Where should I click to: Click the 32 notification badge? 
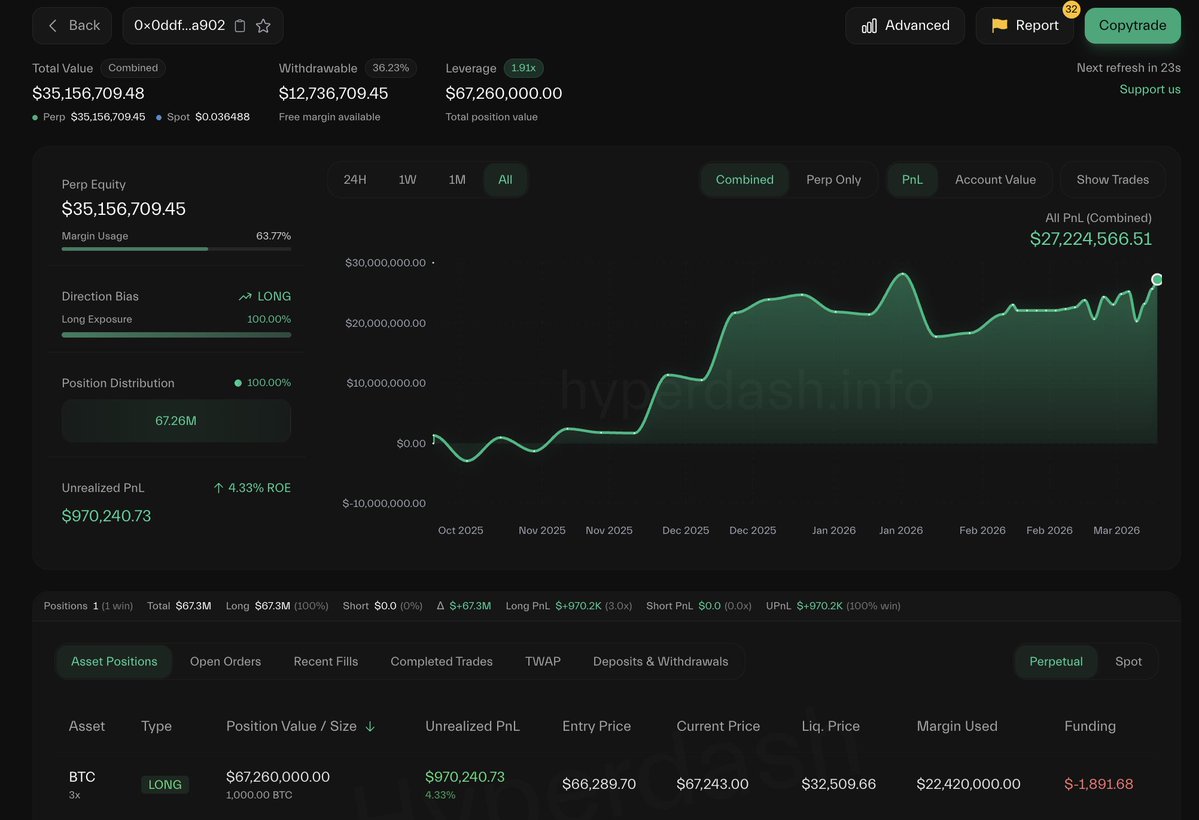(1071, 10)
